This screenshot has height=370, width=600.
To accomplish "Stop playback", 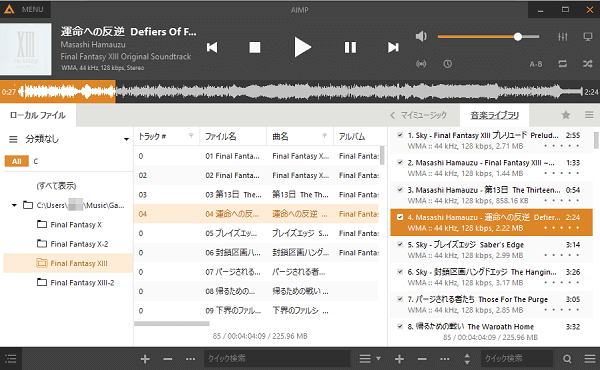I will [255, 47].
